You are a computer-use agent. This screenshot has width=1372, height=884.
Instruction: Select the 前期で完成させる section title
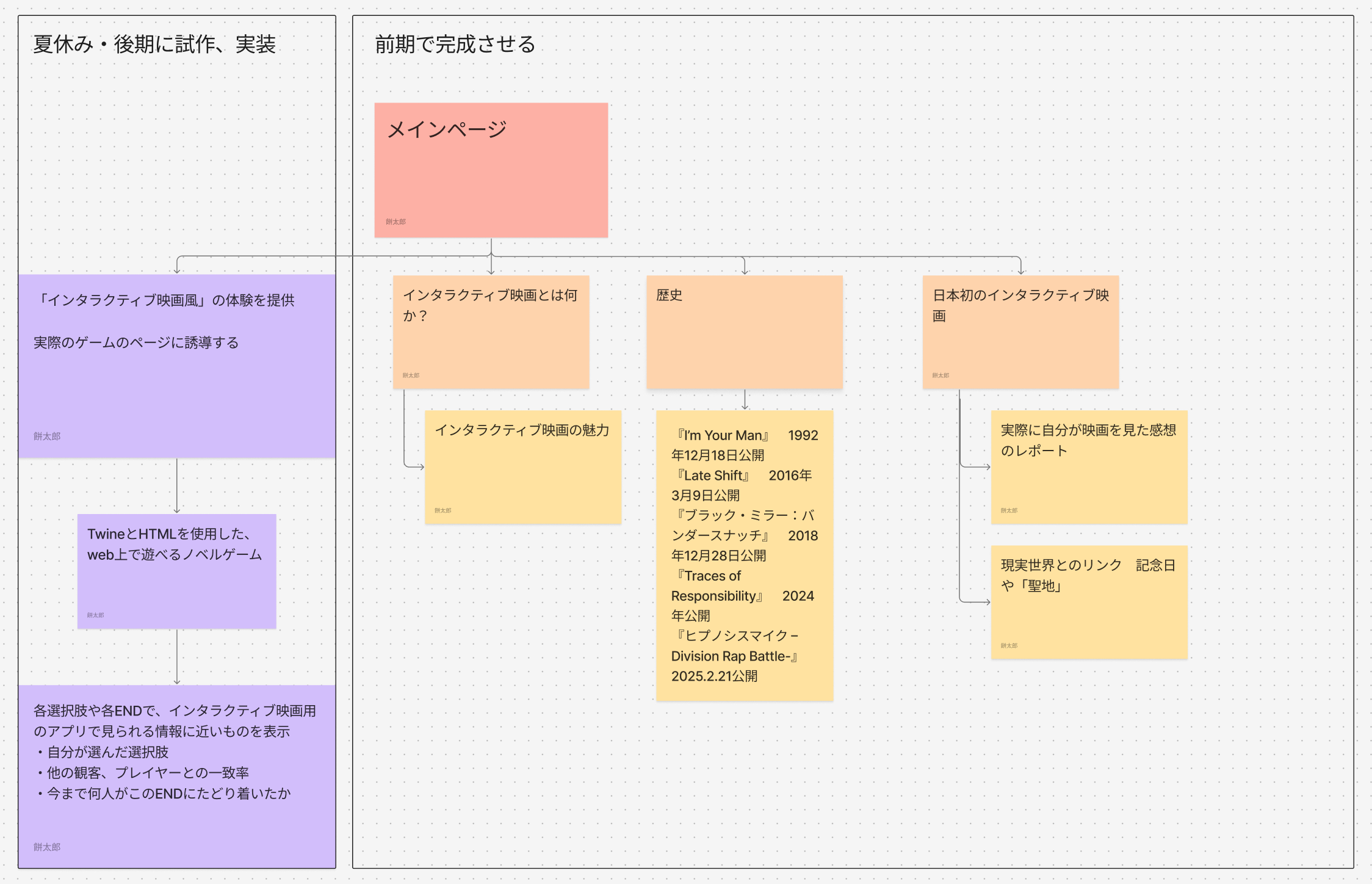click(x=455, y=45)
